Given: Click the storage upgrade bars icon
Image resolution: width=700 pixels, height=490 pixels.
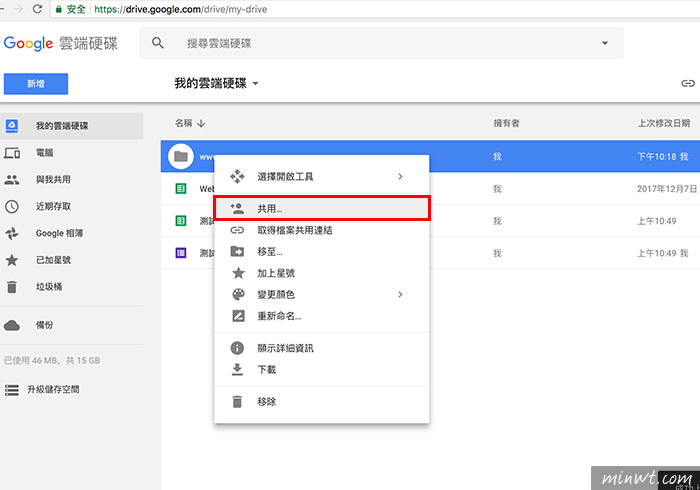Looking at the screenshot, I should click(x=12, y=390).
